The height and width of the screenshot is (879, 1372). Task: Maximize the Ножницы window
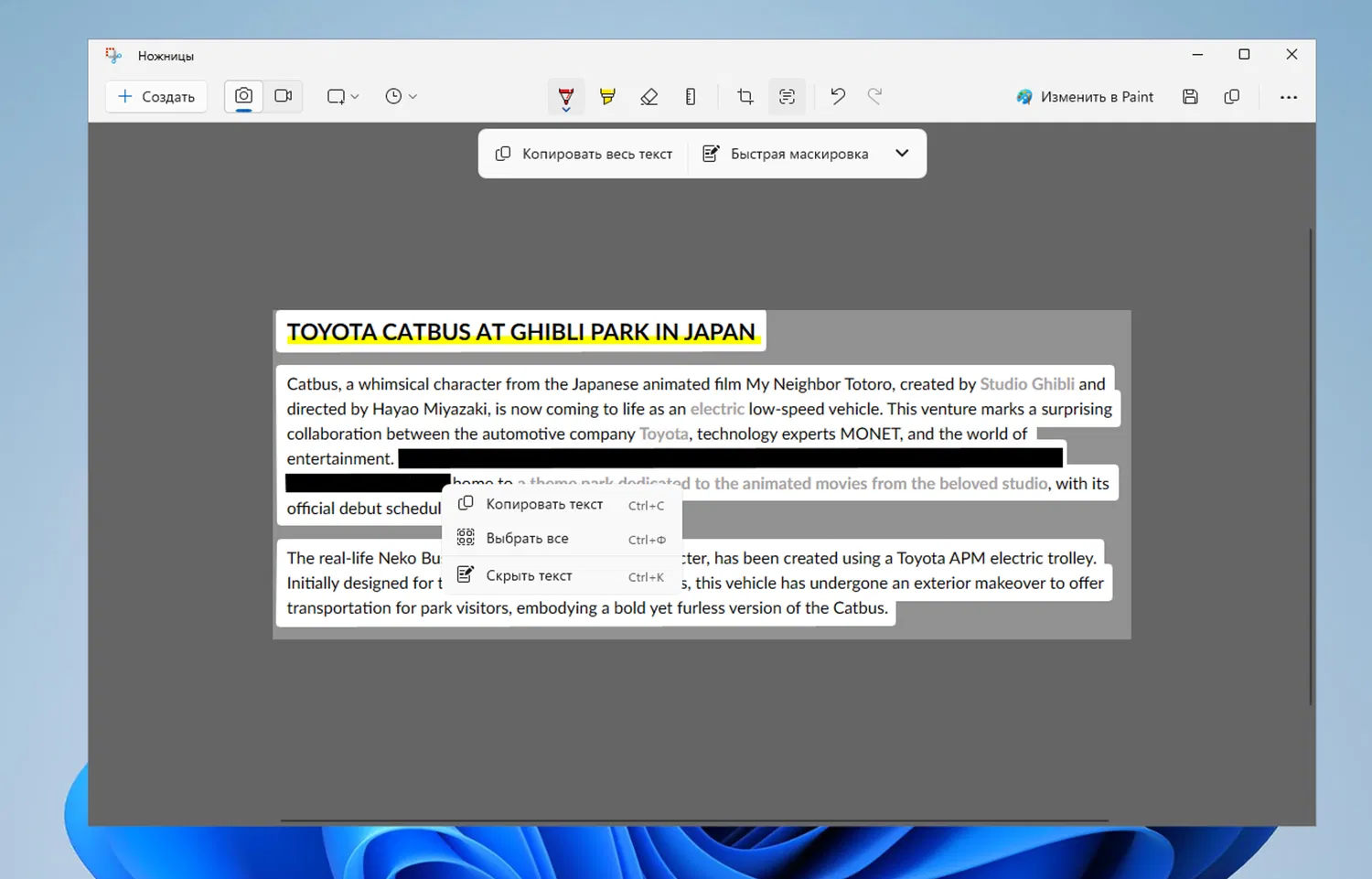pyautogui.click(x=1244, y=55)
